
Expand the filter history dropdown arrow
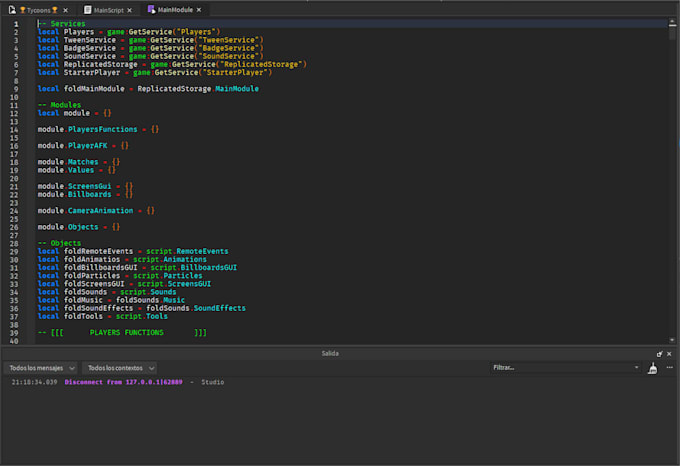tap(636, 368)
